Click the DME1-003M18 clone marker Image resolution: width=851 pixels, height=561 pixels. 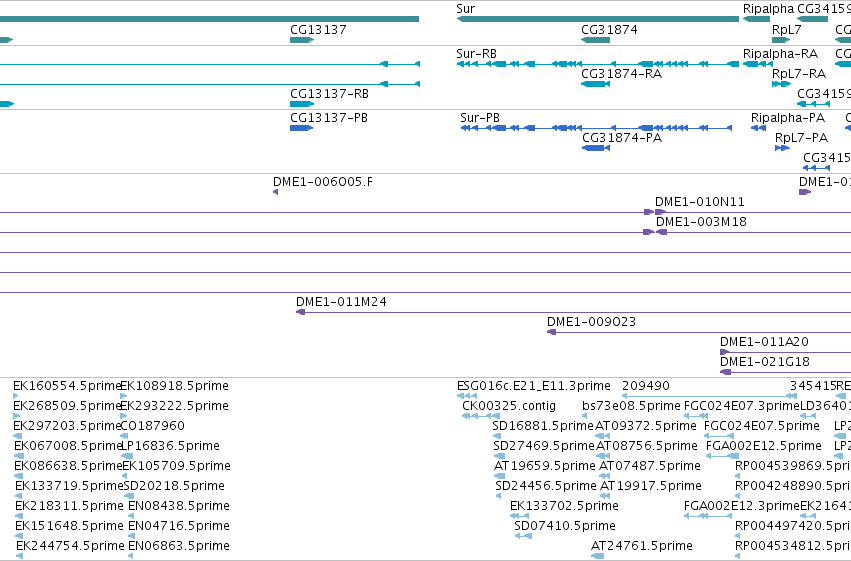pyautogui.click(x=662, y=232)
